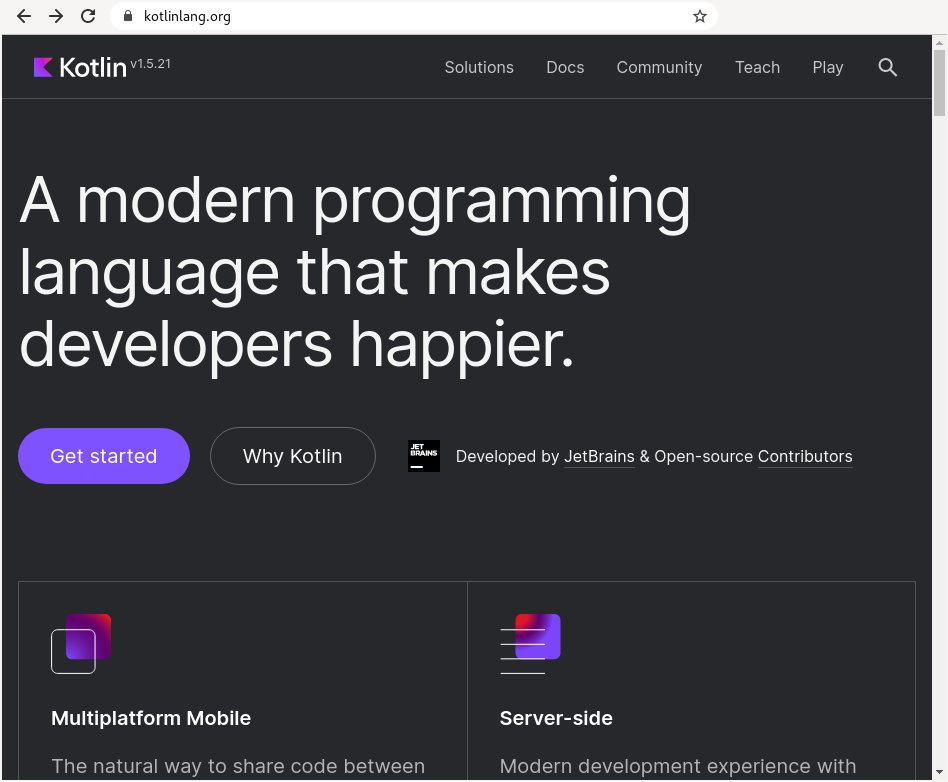Image resolution: width=948 pixels, height=782 pixels.
Task: Click the 'A modern programming language' headline
Action: 355,272
